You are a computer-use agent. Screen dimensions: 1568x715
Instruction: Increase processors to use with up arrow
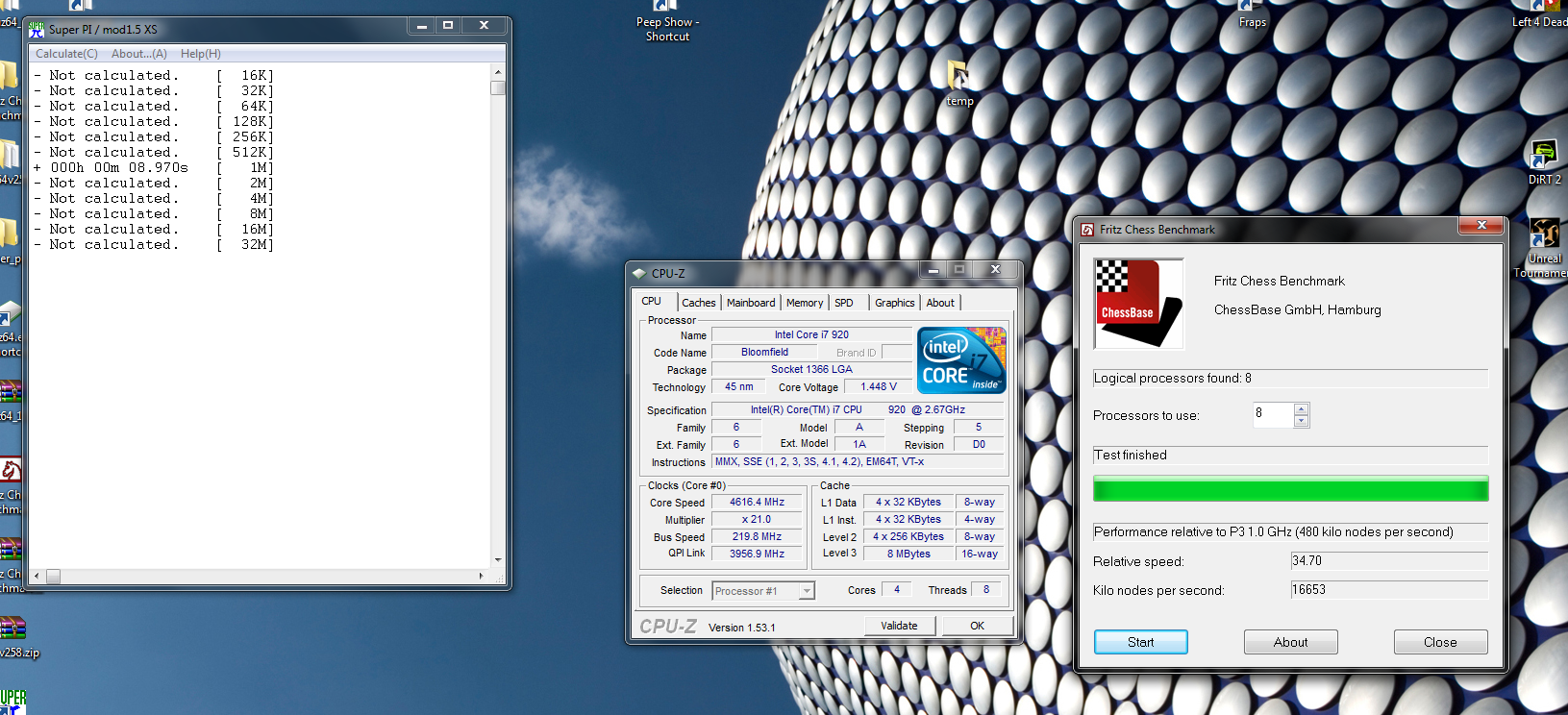tap(1301, 409)
